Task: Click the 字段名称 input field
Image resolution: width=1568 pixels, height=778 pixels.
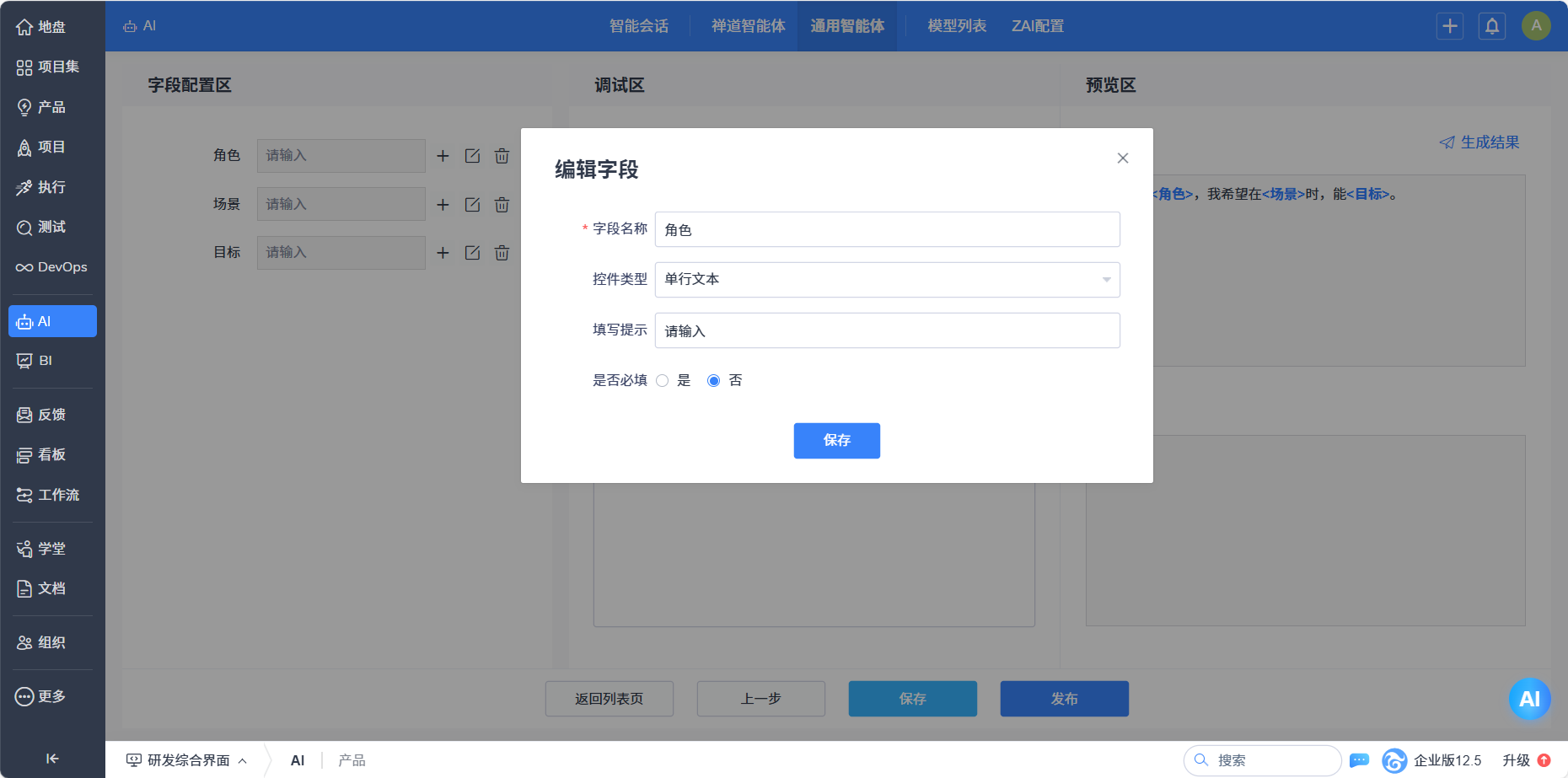Action: tap(887, 230)
